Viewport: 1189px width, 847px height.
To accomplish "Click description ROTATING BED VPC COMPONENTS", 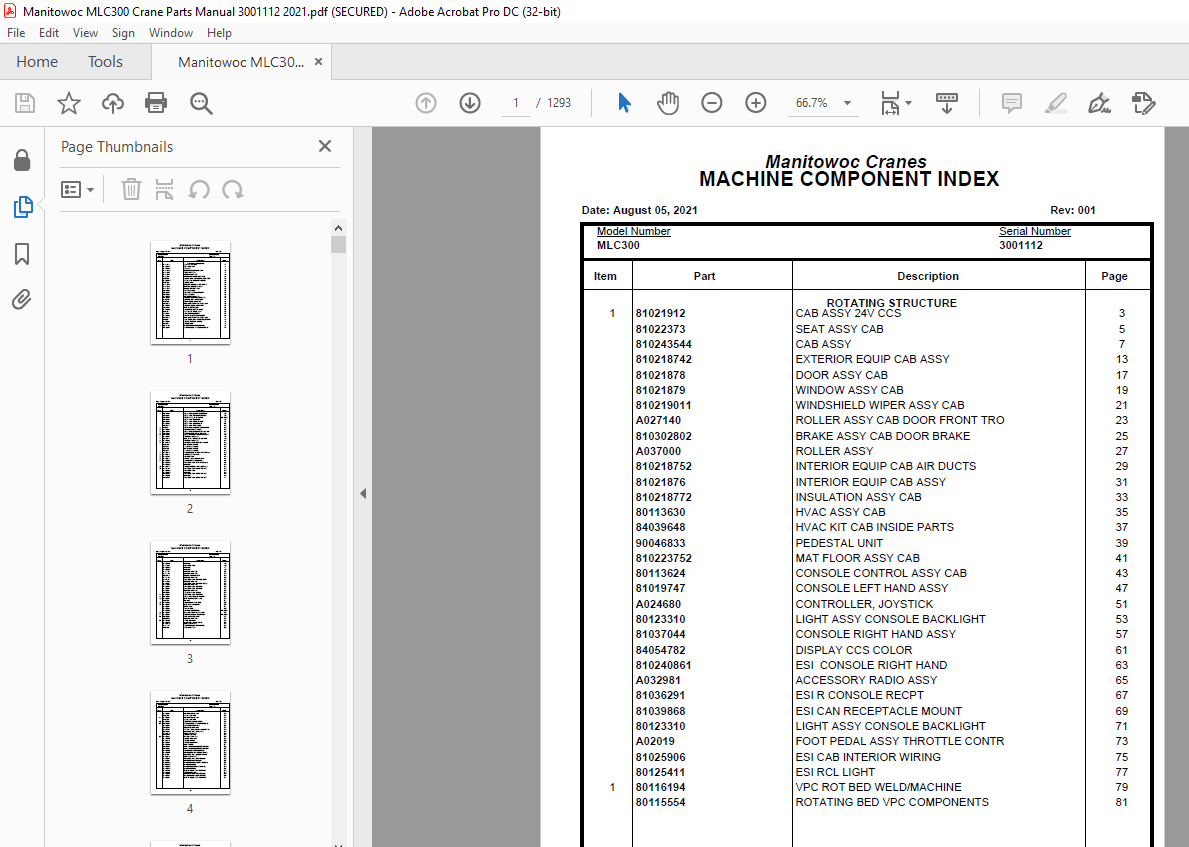I will [892, 802].
